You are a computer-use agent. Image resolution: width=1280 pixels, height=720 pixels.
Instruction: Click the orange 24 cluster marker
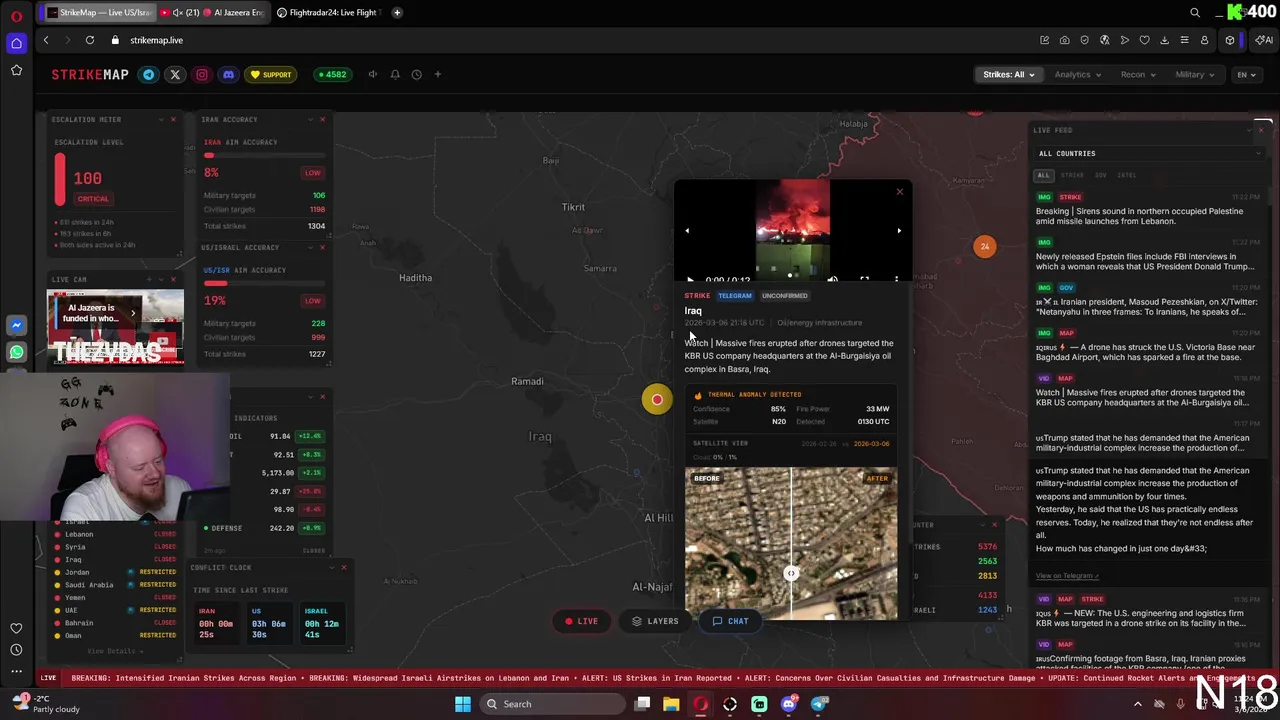pyautogui.click(x=985, y=246)
